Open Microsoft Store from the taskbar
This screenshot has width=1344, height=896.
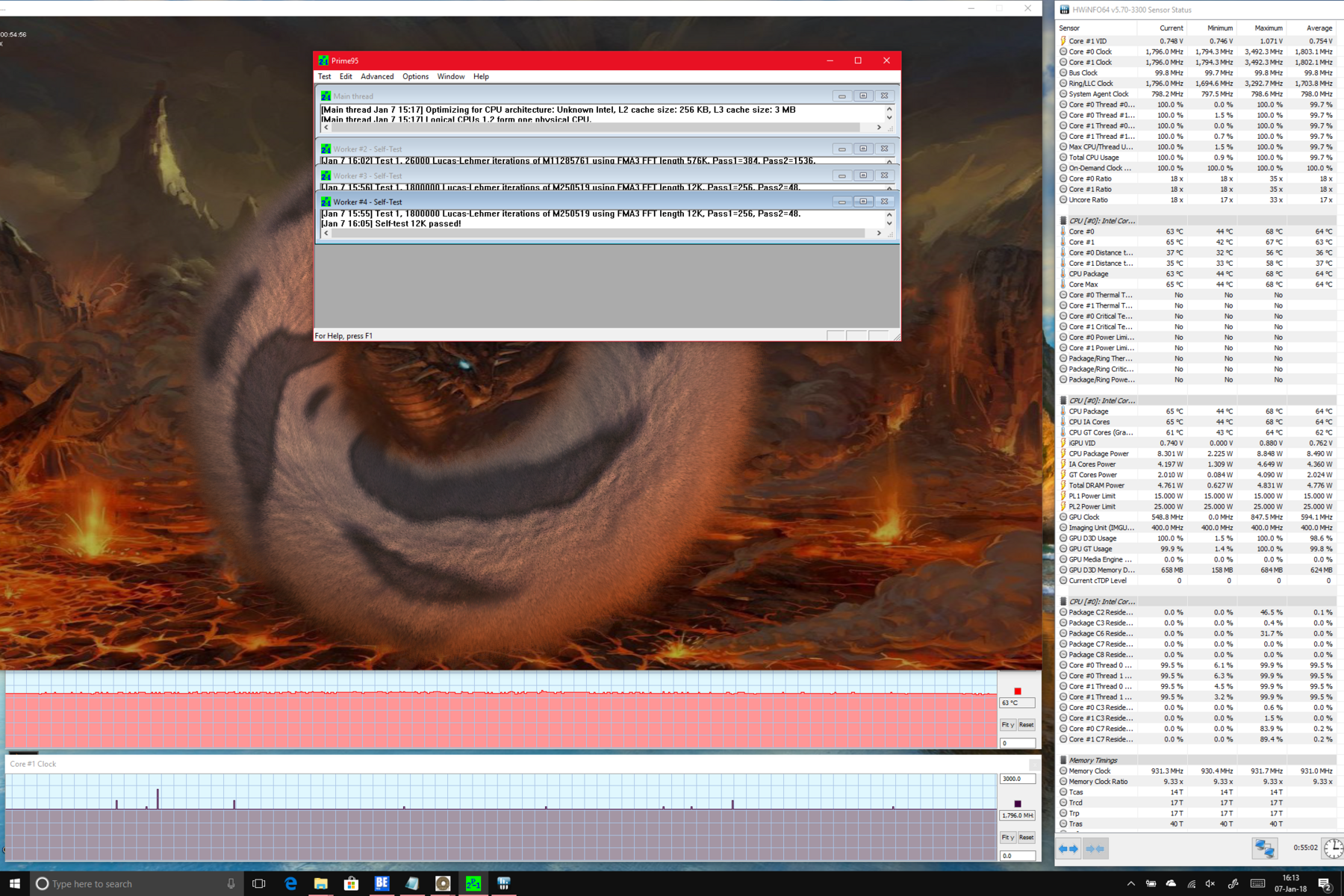coord(351,883)
